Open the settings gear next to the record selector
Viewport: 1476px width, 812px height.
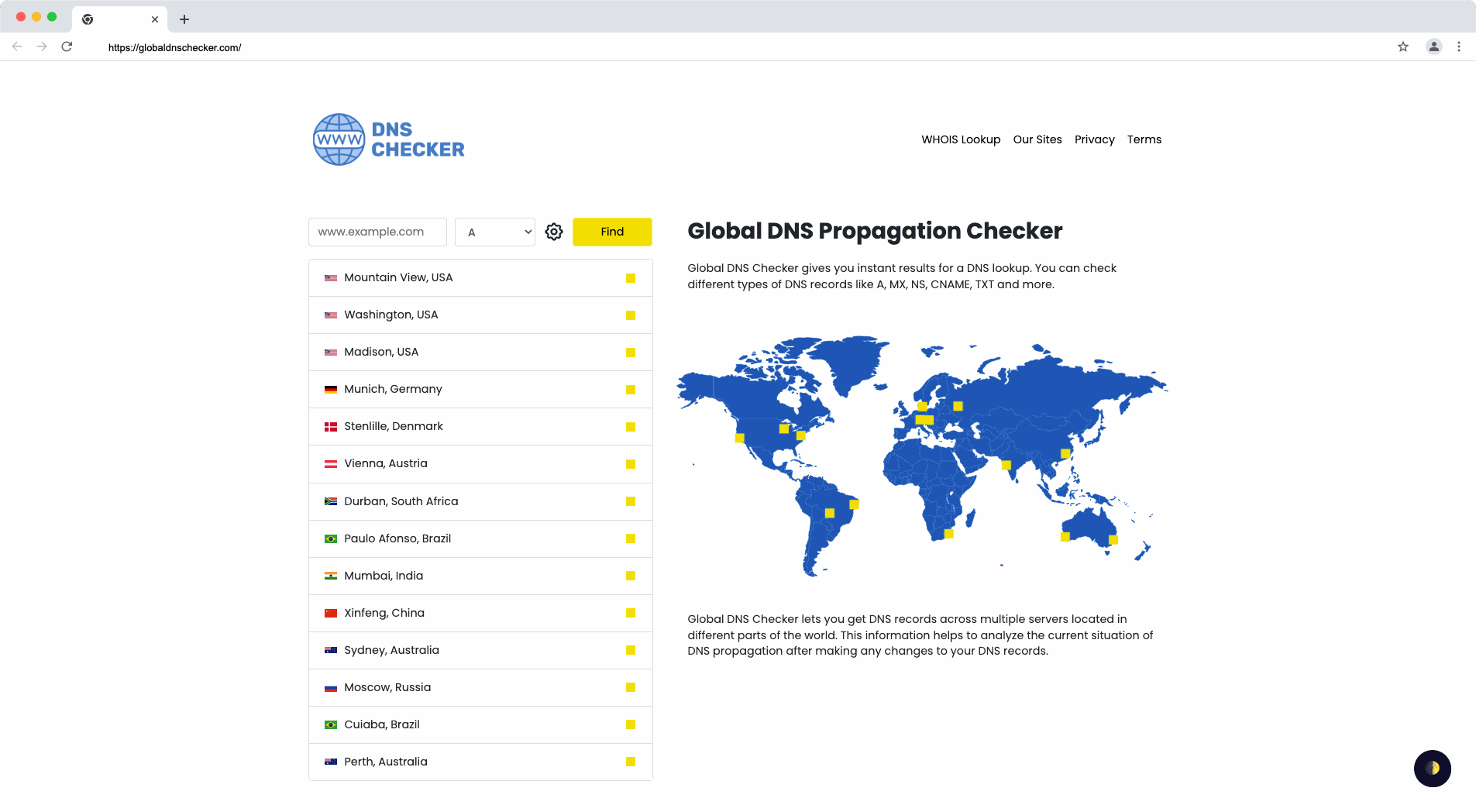[554, 232]
